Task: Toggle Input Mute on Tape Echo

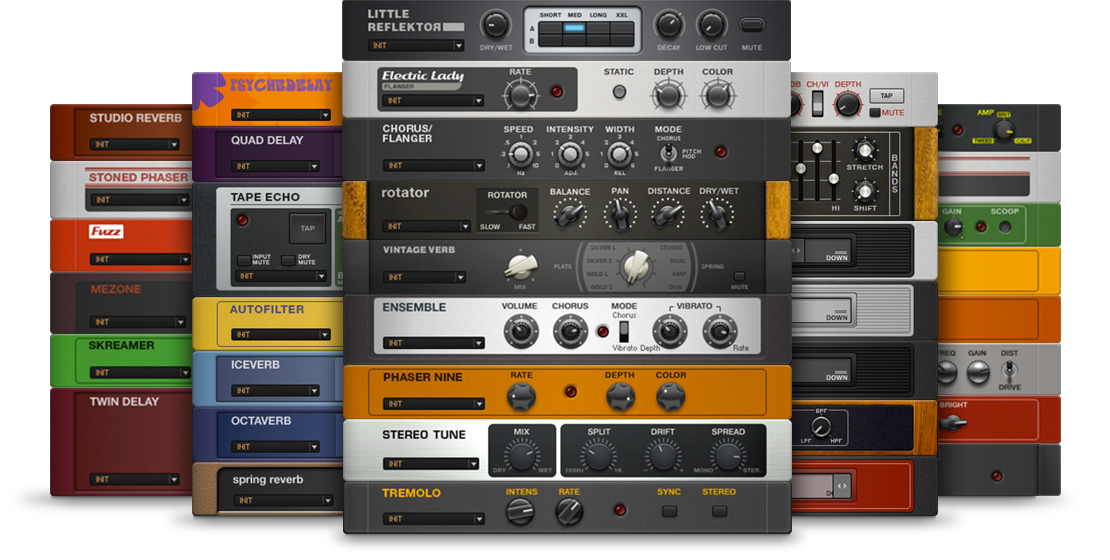Action: click(244, 260)
